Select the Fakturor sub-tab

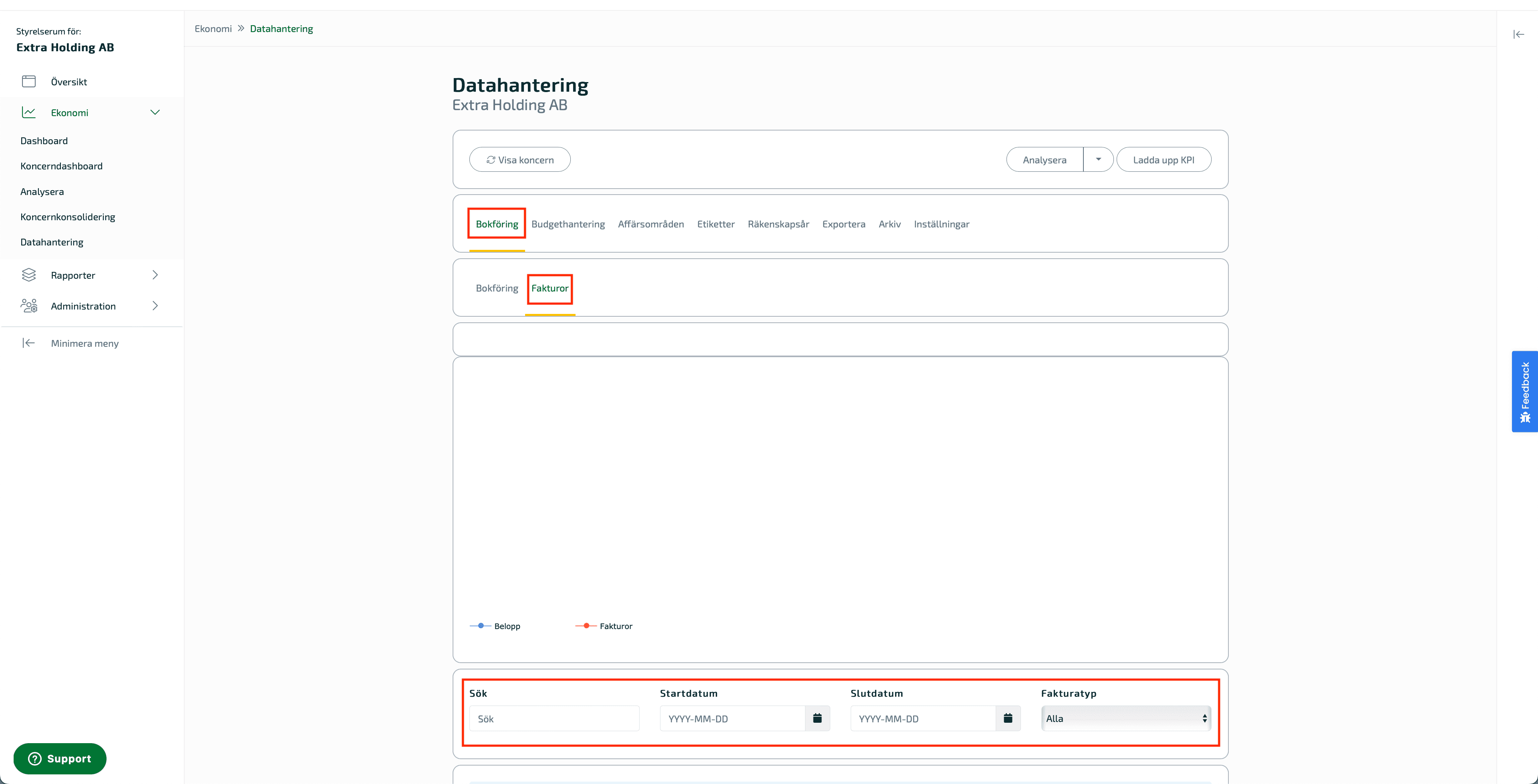[550, 288]
